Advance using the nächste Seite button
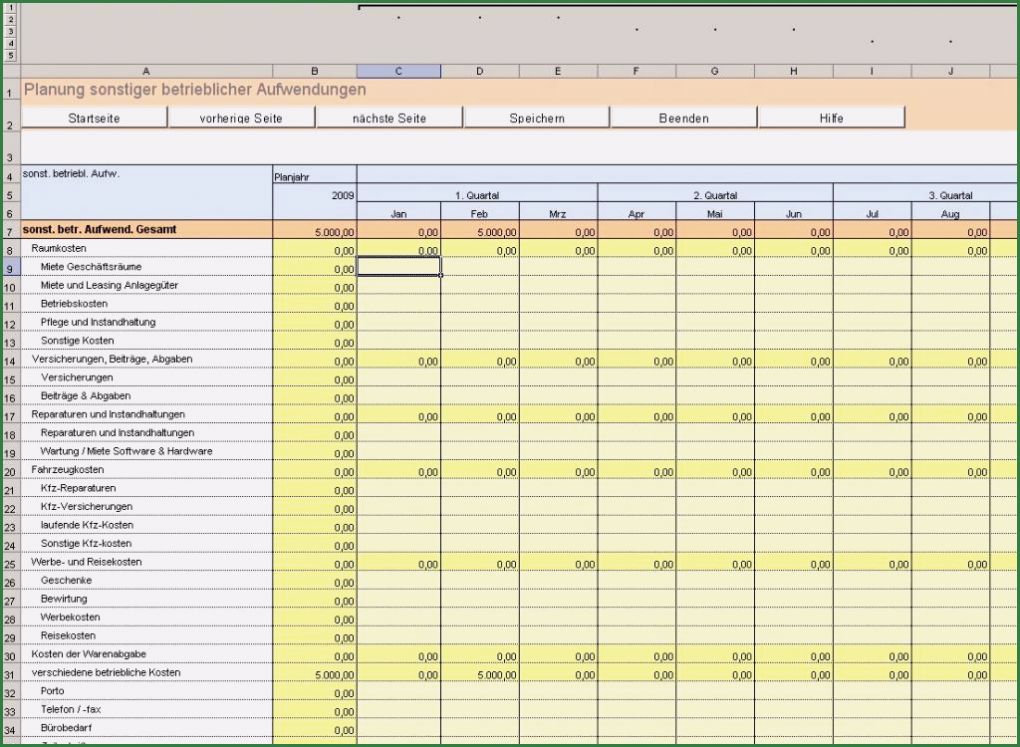1020x747 pixels. pyautogui.click(x=388, y=117)
